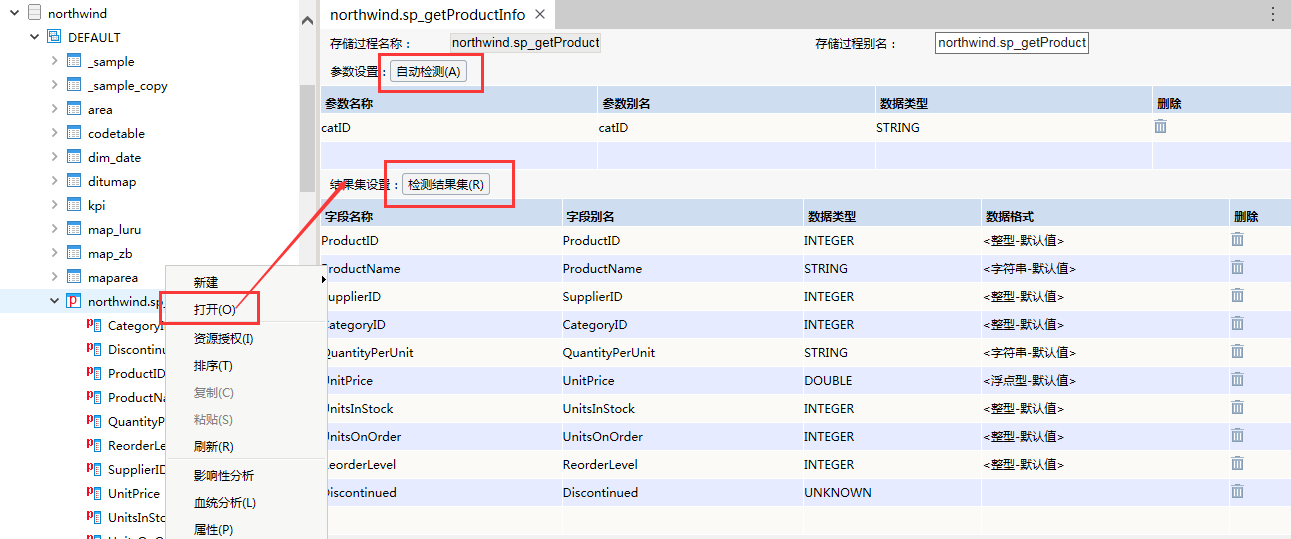Click trash icon in ProductID row
Viewport: 1291px width, 539px height.
1237,240
